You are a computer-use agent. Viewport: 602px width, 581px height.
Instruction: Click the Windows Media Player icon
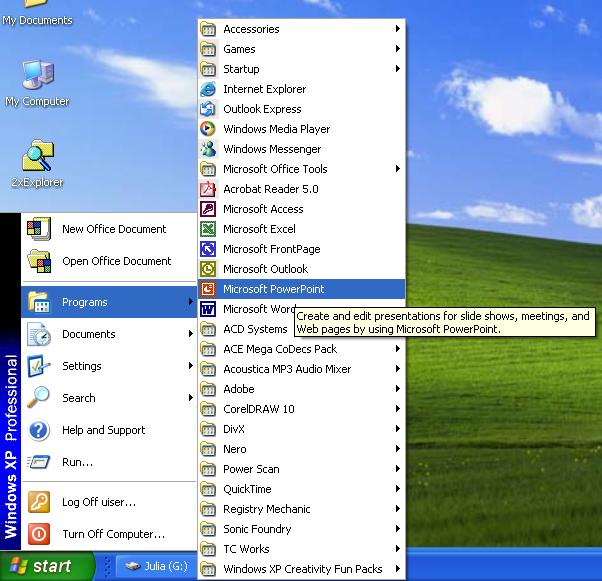[x=208, y=129]
